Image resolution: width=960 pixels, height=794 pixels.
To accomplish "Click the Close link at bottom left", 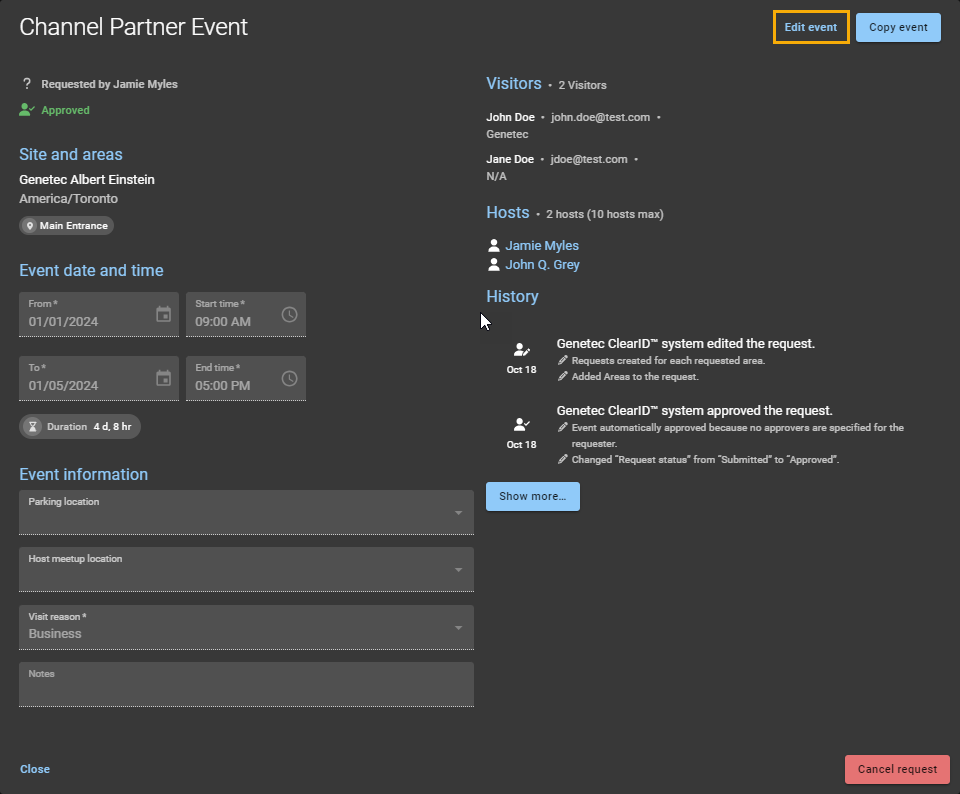I will pyautogui.click(x=35, y=769).
